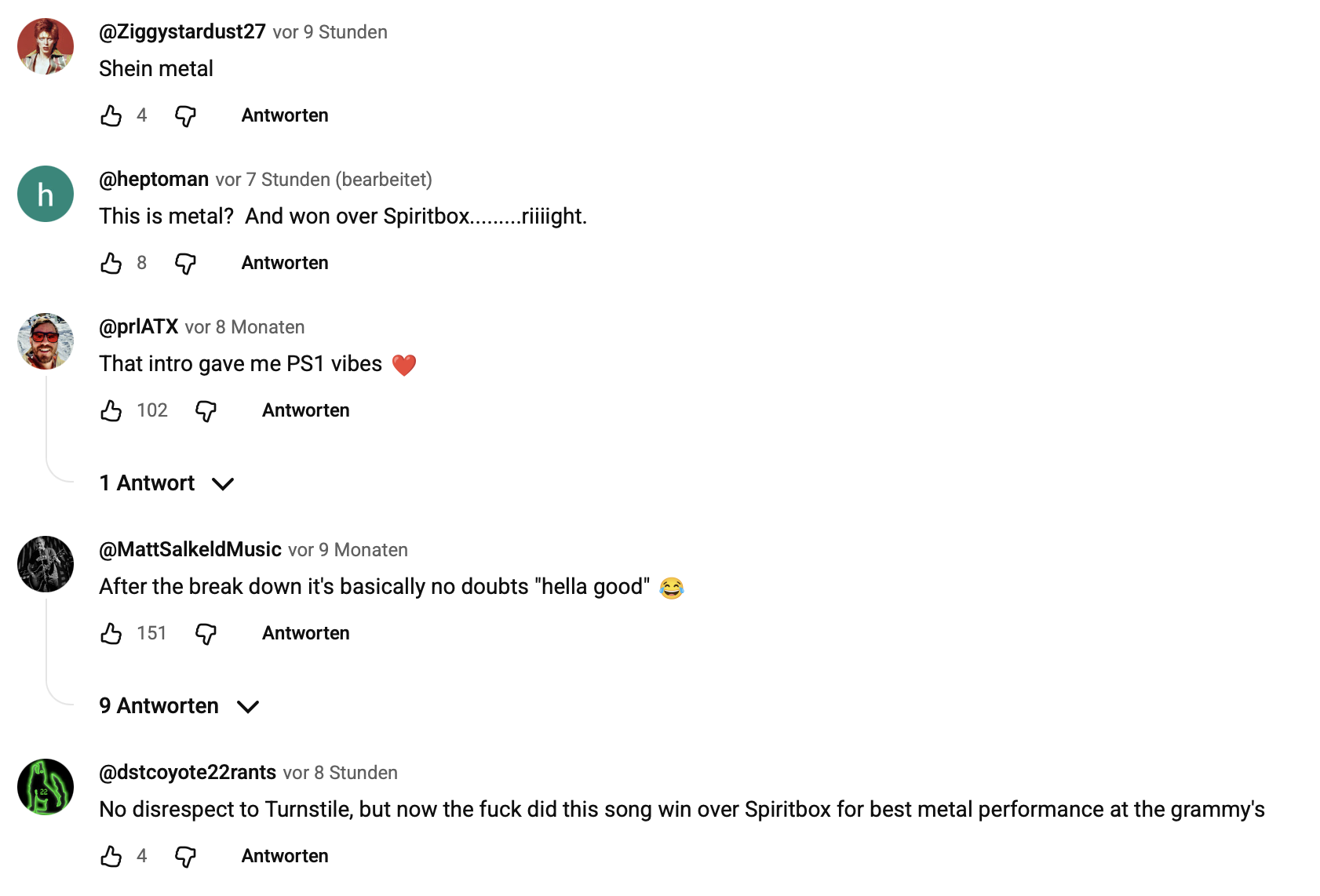This screenshot has width=1320, height=896.
Task: Like the "hella good" comment
Action: pyautogui.click(x=111, y=634)
